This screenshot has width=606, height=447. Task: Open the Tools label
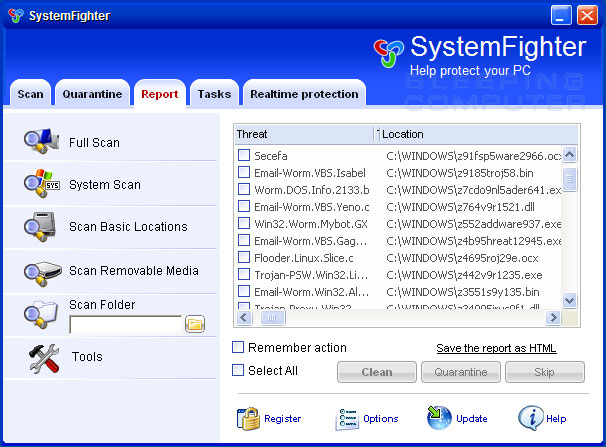click(87, 356)
